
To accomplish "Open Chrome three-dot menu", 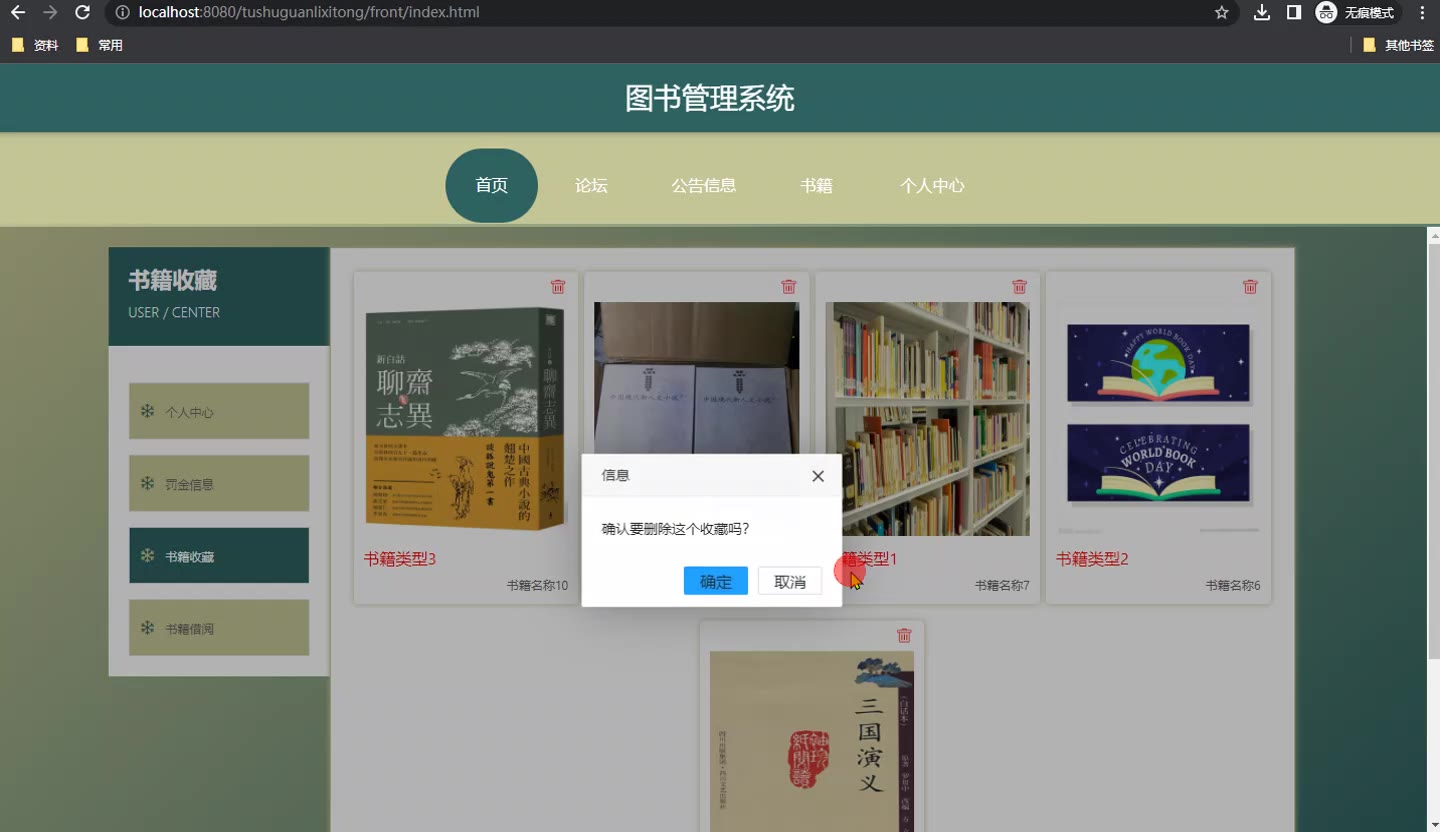I will click(x=1422, y=13).
